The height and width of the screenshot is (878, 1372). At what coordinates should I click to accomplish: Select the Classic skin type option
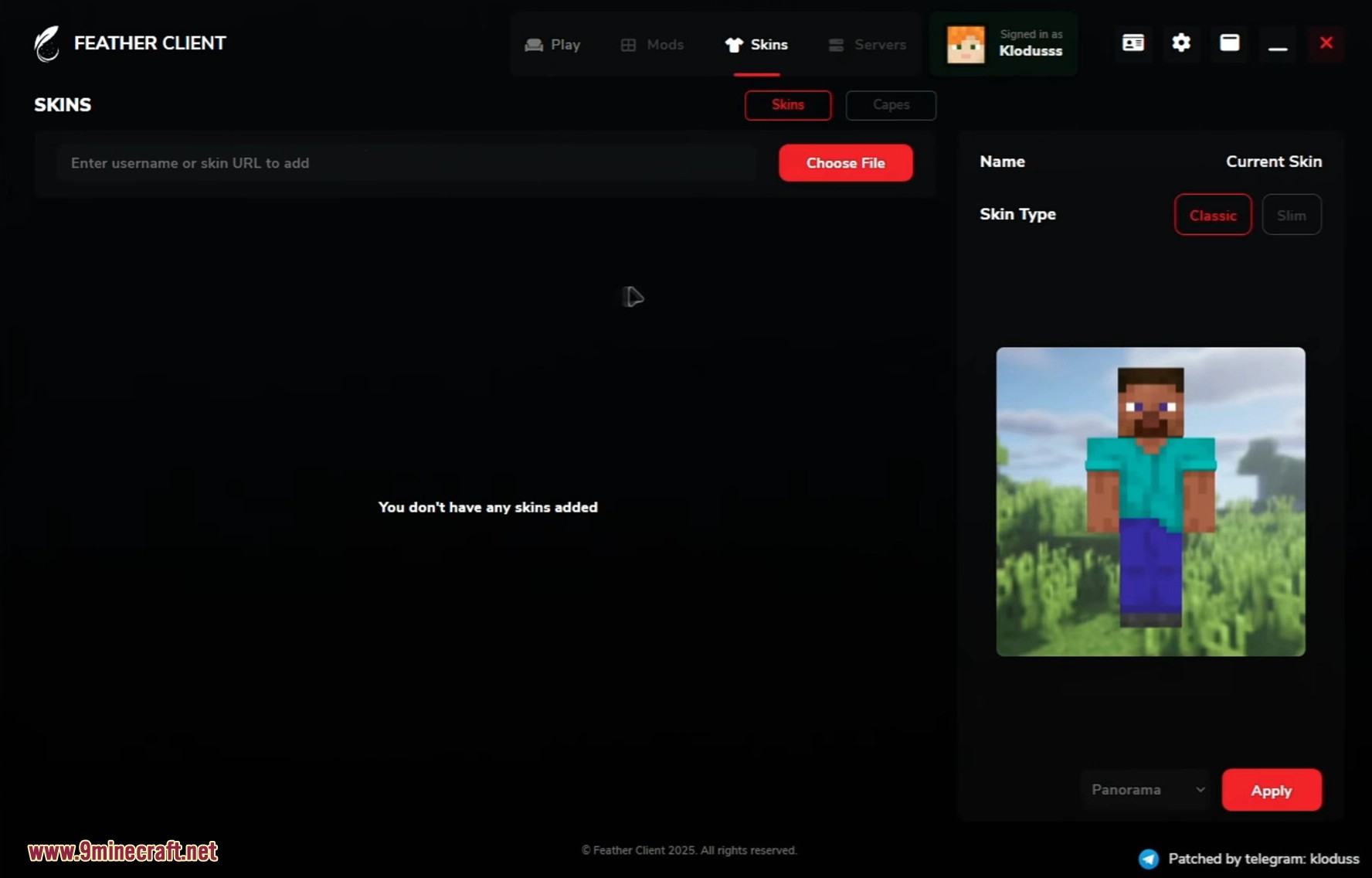point(1213,215)
